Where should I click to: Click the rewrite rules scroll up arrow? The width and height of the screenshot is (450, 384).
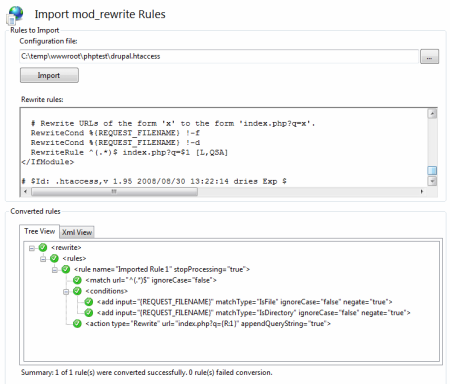(432, 114)
